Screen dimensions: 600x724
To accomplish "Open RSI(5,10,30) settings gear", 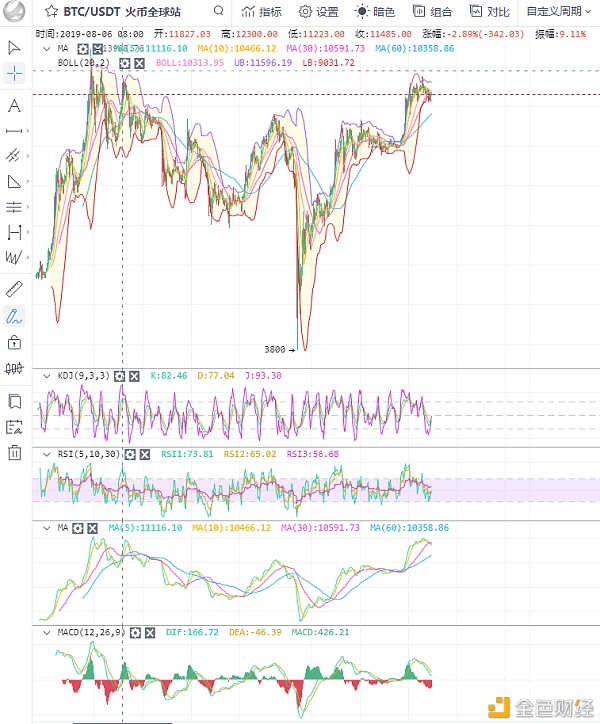I will coord(130,454).
